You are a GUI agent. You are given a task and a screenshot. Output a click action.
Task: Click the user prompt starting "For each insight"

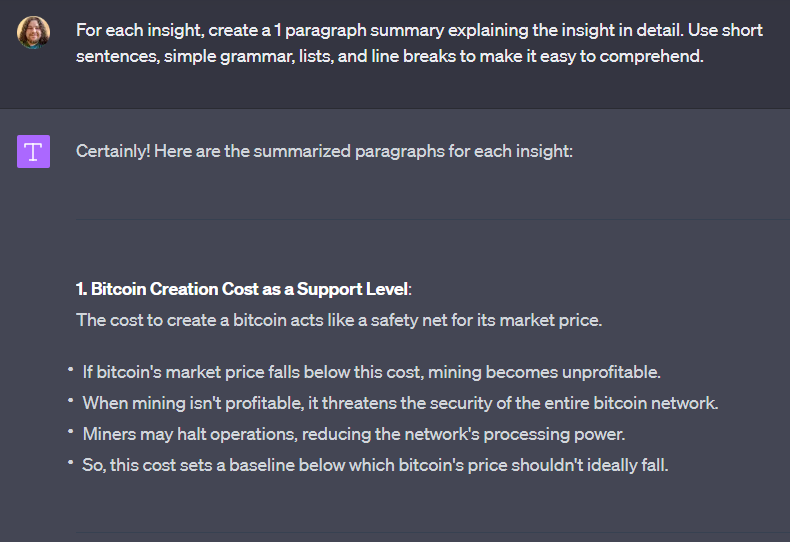(x=418, y=43)
